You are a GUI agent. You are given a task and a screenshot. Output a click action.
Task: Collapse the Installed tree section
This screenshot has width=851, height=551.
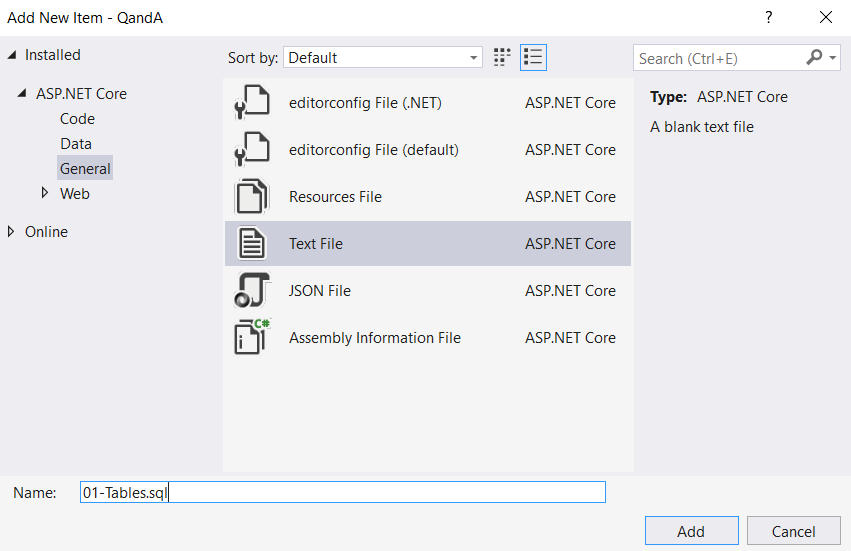[12, 55]
